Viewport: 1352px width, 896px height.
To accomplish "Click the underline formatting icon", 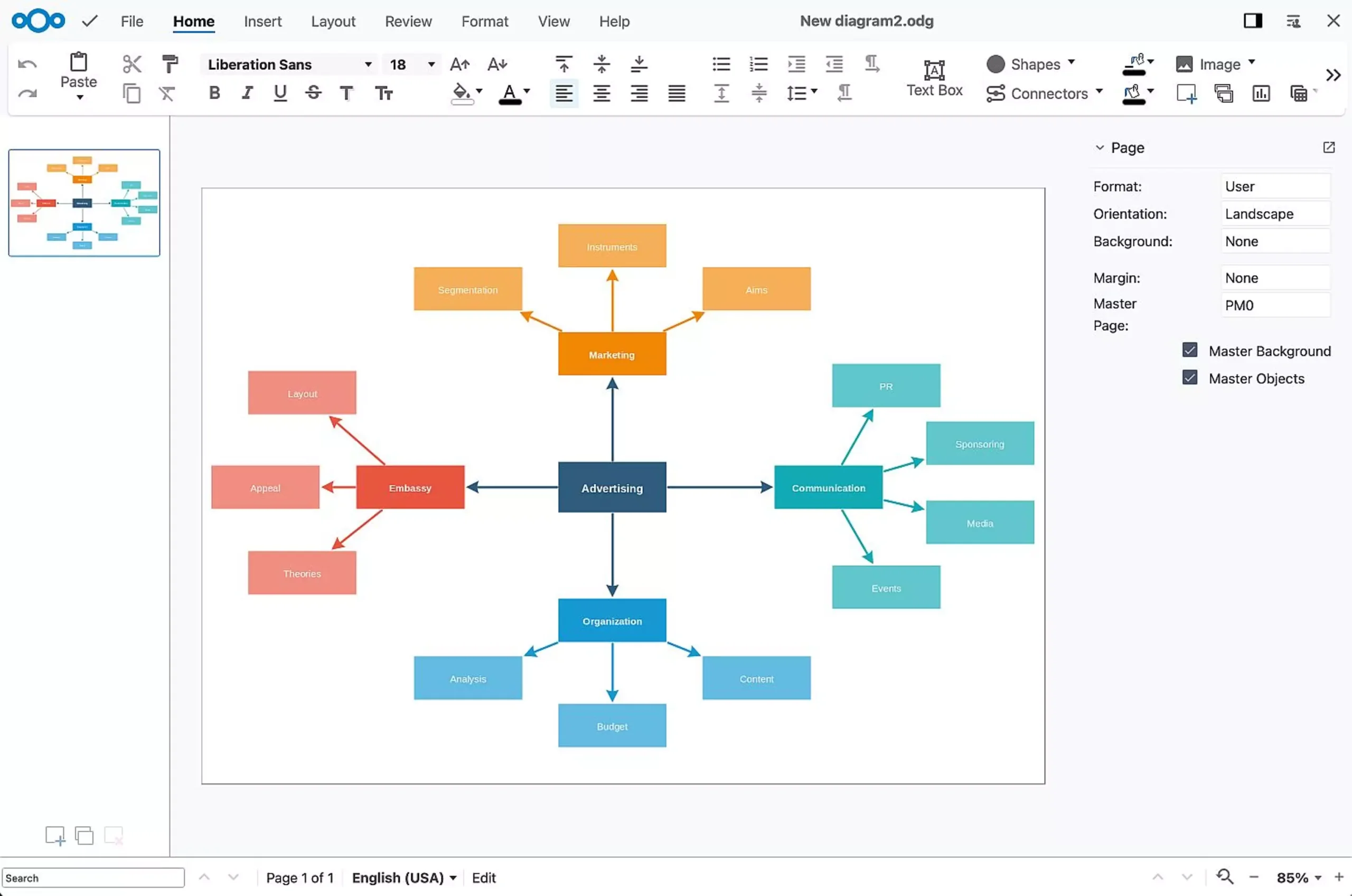I will pyautogui.click(x=279, y=93).
